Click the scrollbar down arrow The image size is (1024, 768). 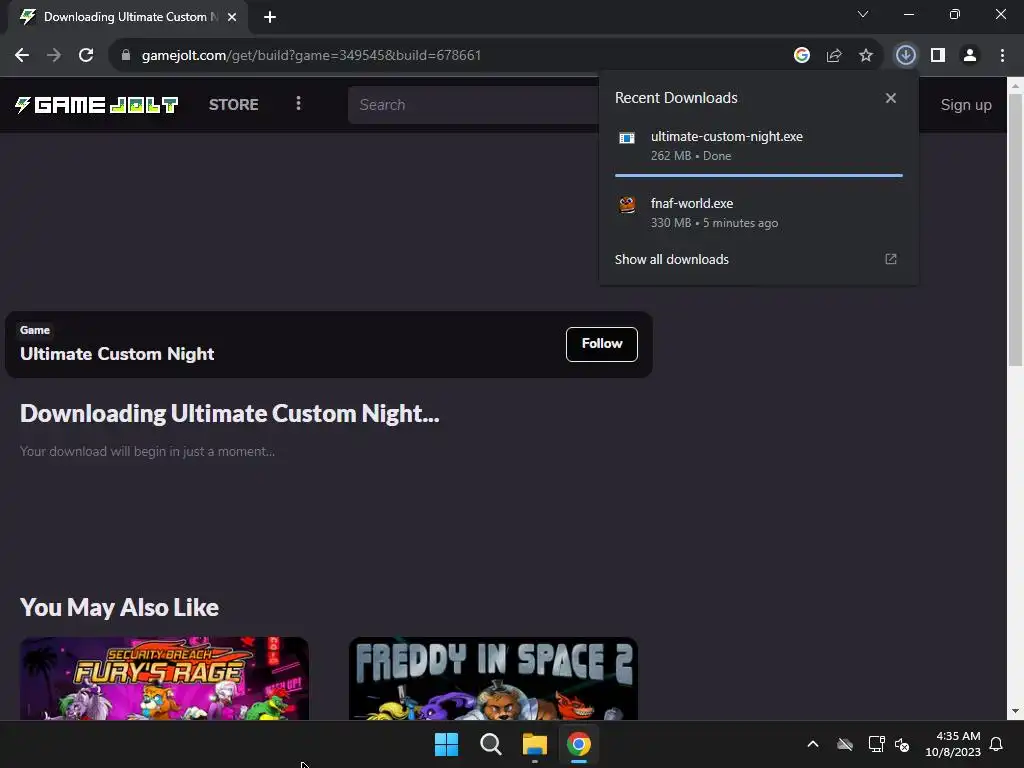tap(1015, 711)
